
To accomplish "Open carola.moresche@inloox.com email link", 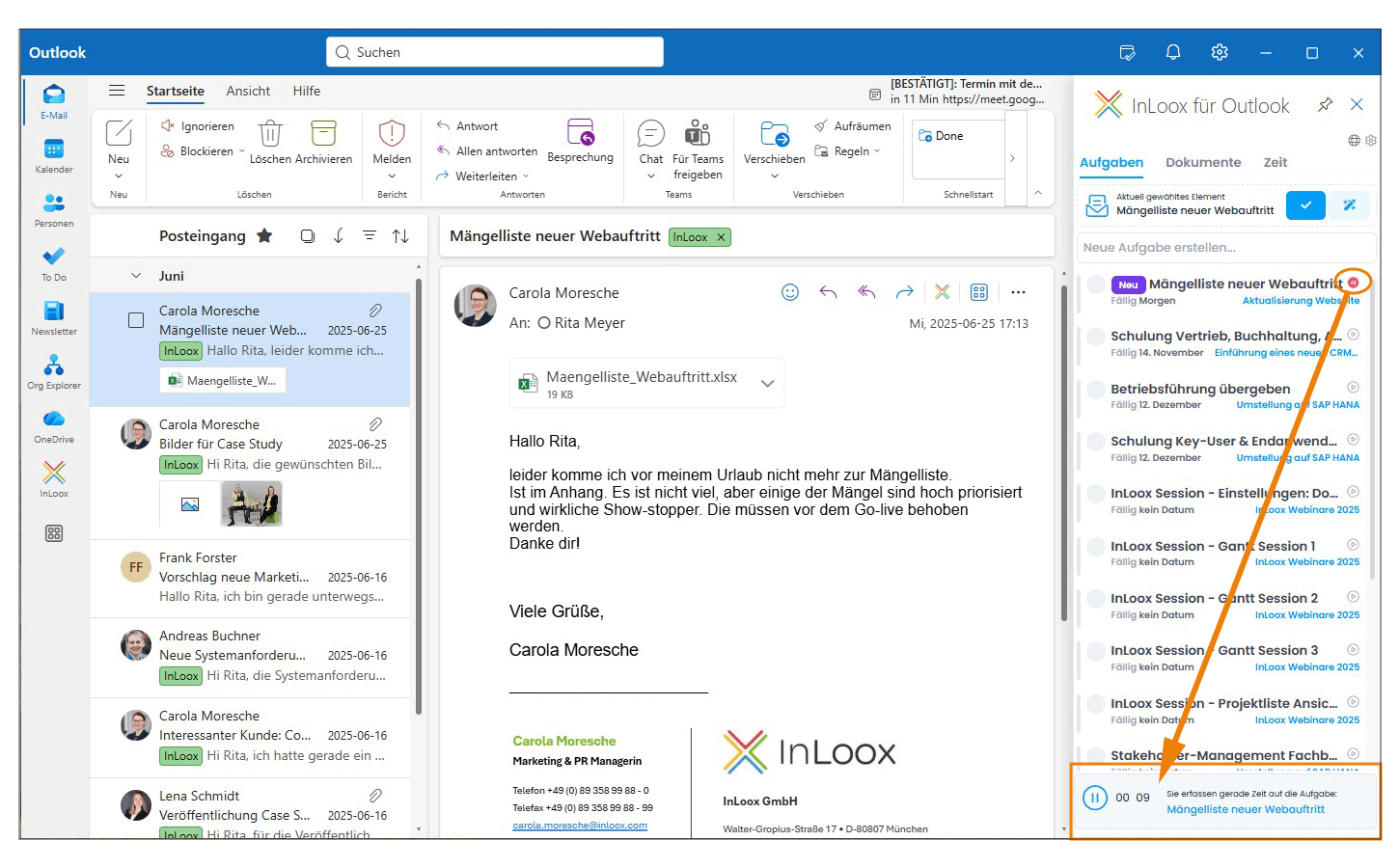I will [580, 826].
